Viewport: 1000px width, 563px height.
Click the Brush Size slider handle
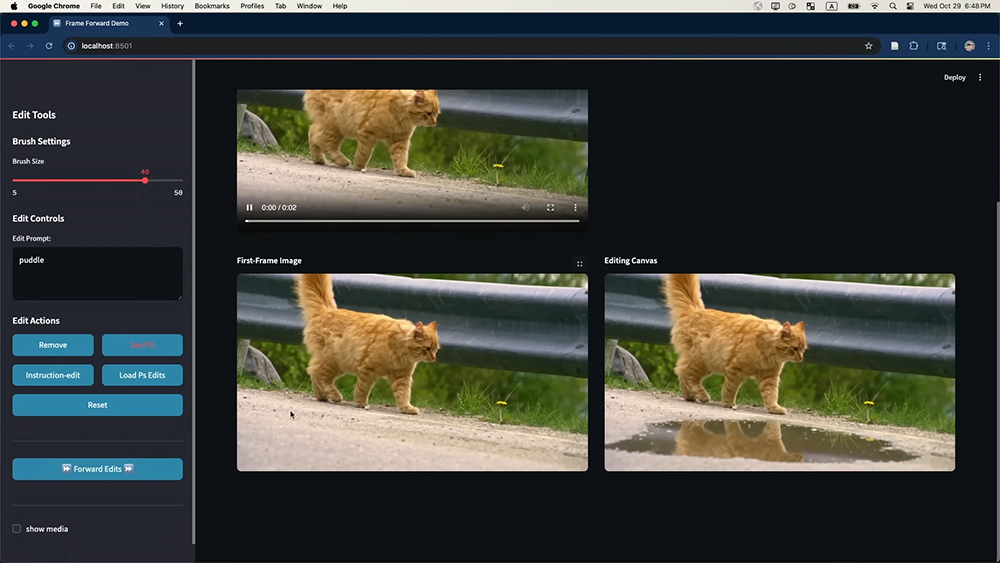pyautogui.click(x=145, y=180)
